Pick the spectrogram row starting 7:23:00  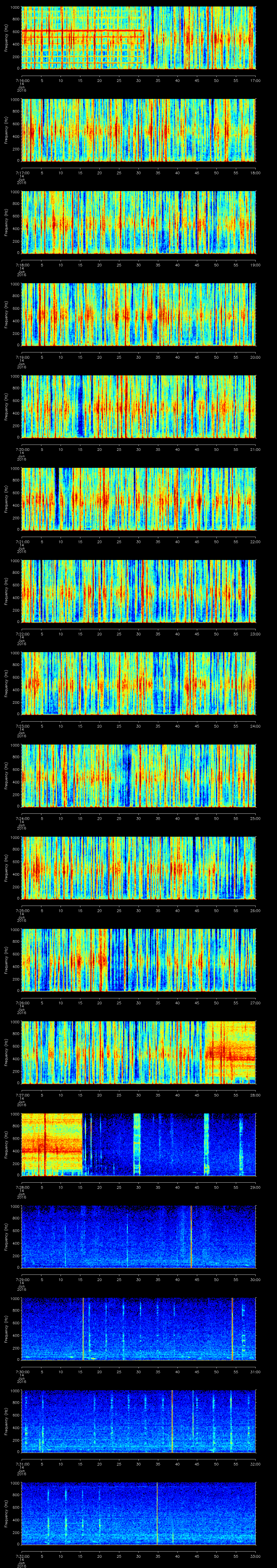pos(139,683)
